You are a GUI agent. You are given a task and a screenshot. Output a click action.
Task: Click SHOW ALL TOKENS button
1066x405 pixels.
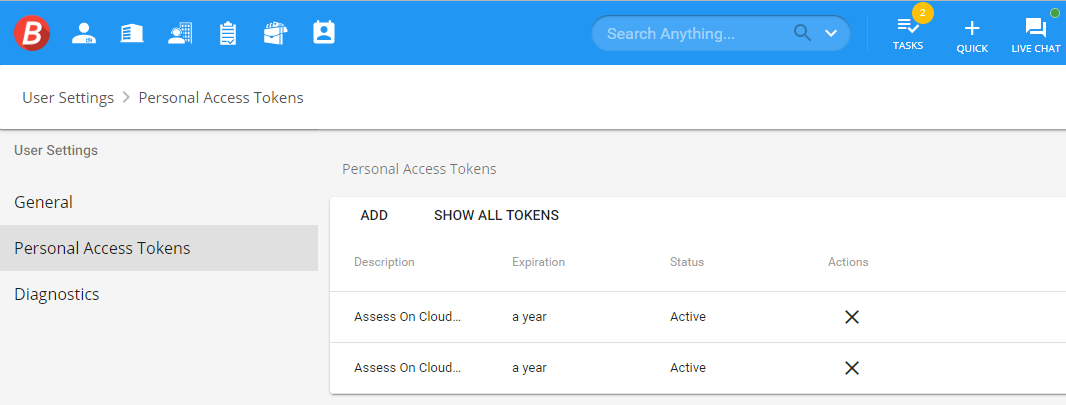[496, 215]
